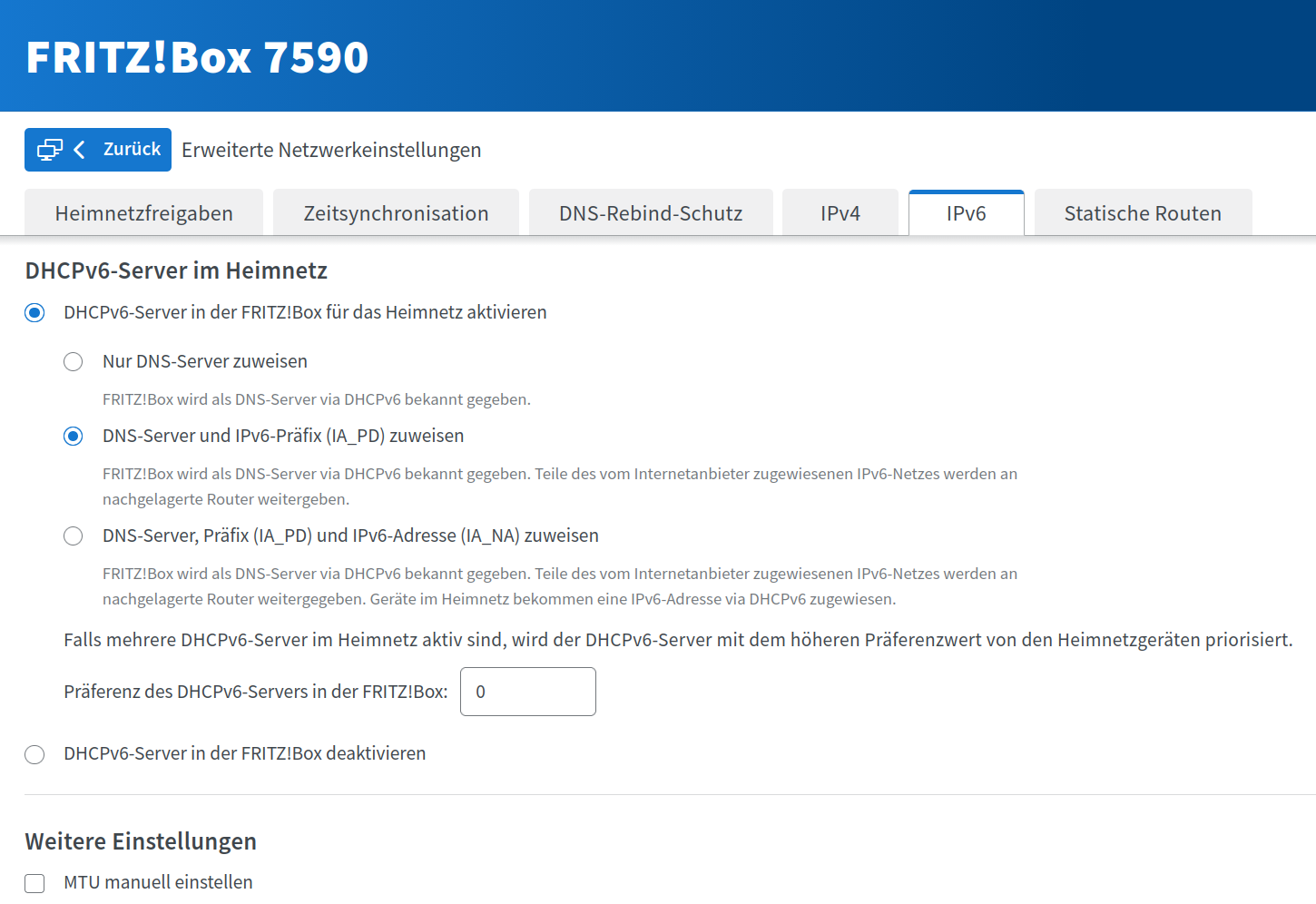Viewport: 1316px width, 904px height.
Task: Choose DNS-Server, Präfix und IPv6-Adresse (IA_NA) radio
Action: pyautogui.click(x=74, y=536)
